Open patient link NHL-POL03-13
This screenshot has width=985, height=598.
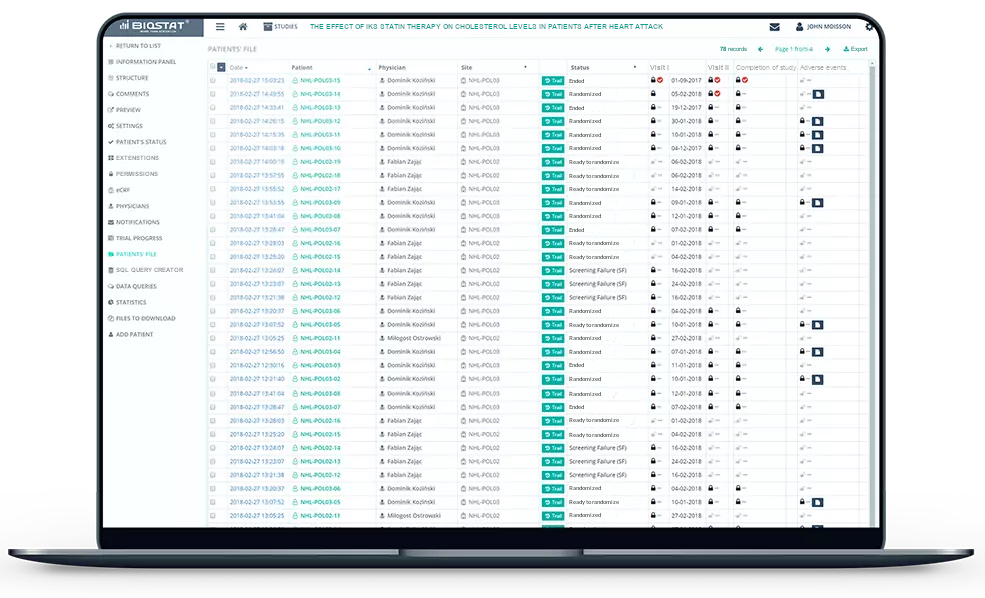pyautogui.click(x=319, y=107)
